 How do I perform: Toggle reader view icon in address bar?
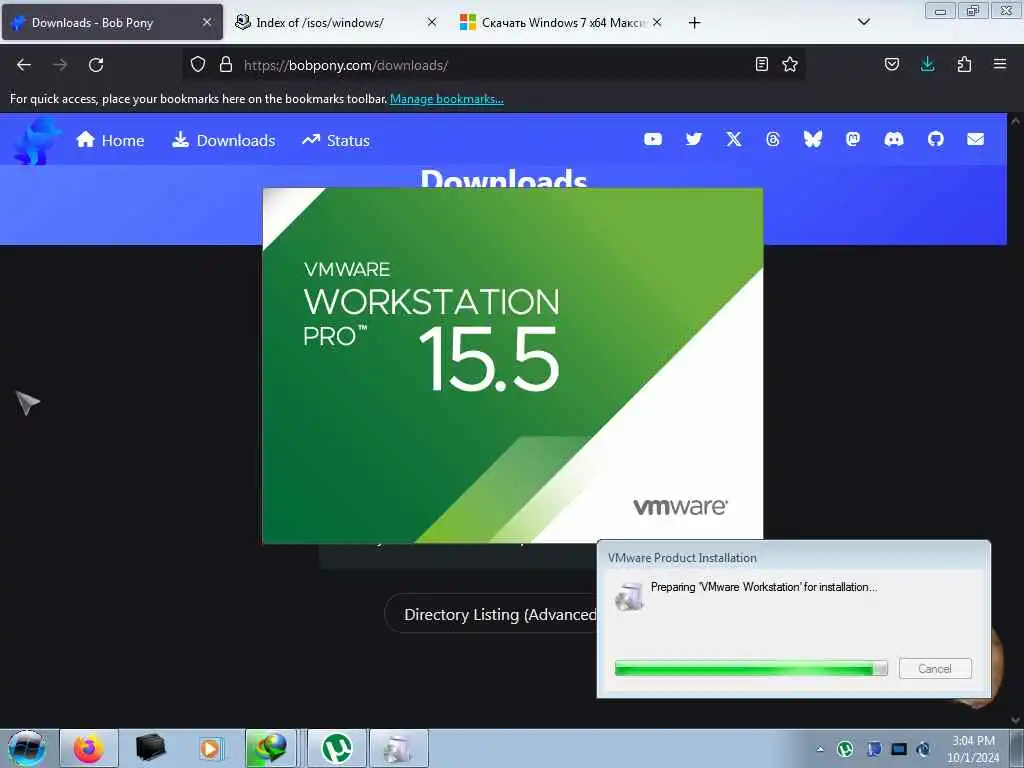761,64
